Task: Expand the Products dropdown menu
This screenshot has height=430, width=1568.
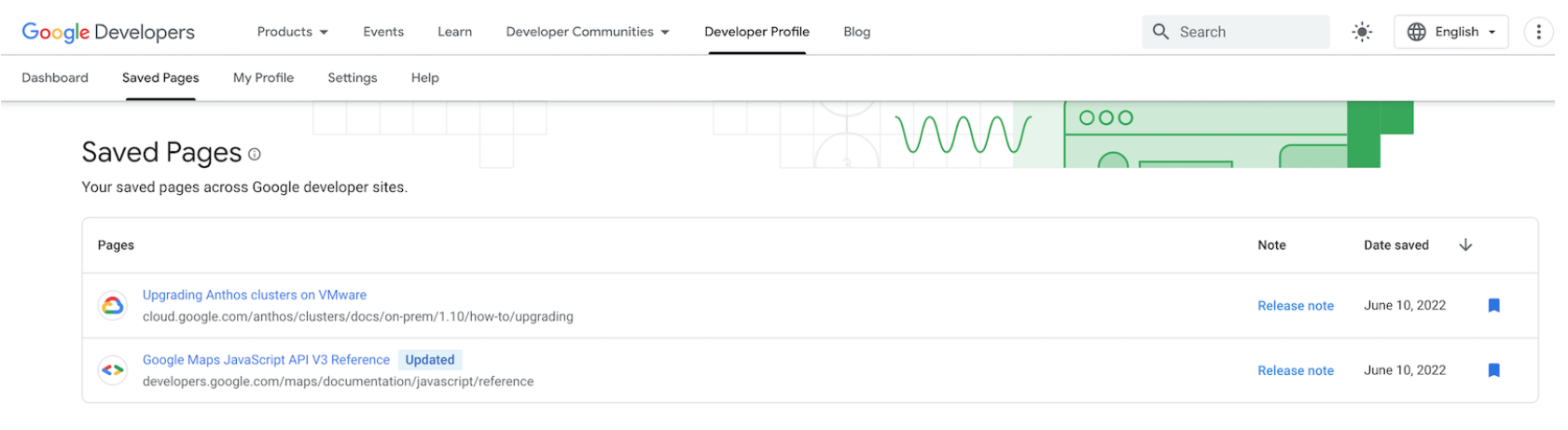Action: [x=292, y=32]
